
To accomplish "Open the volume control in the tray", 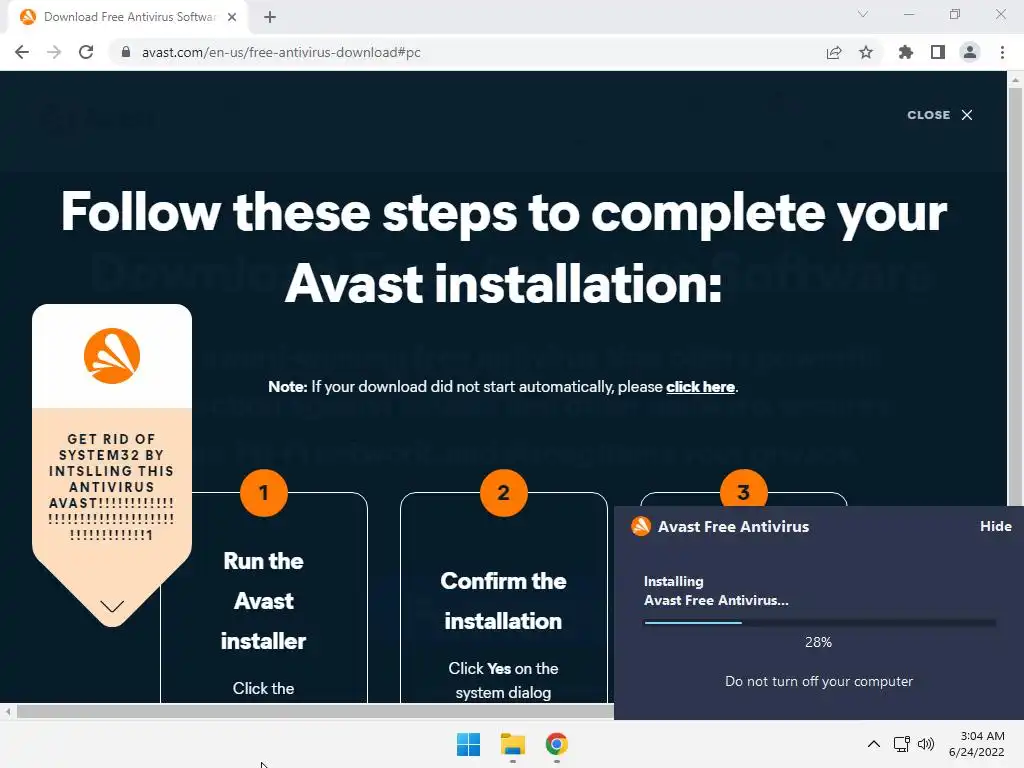I will coord(925,744).
